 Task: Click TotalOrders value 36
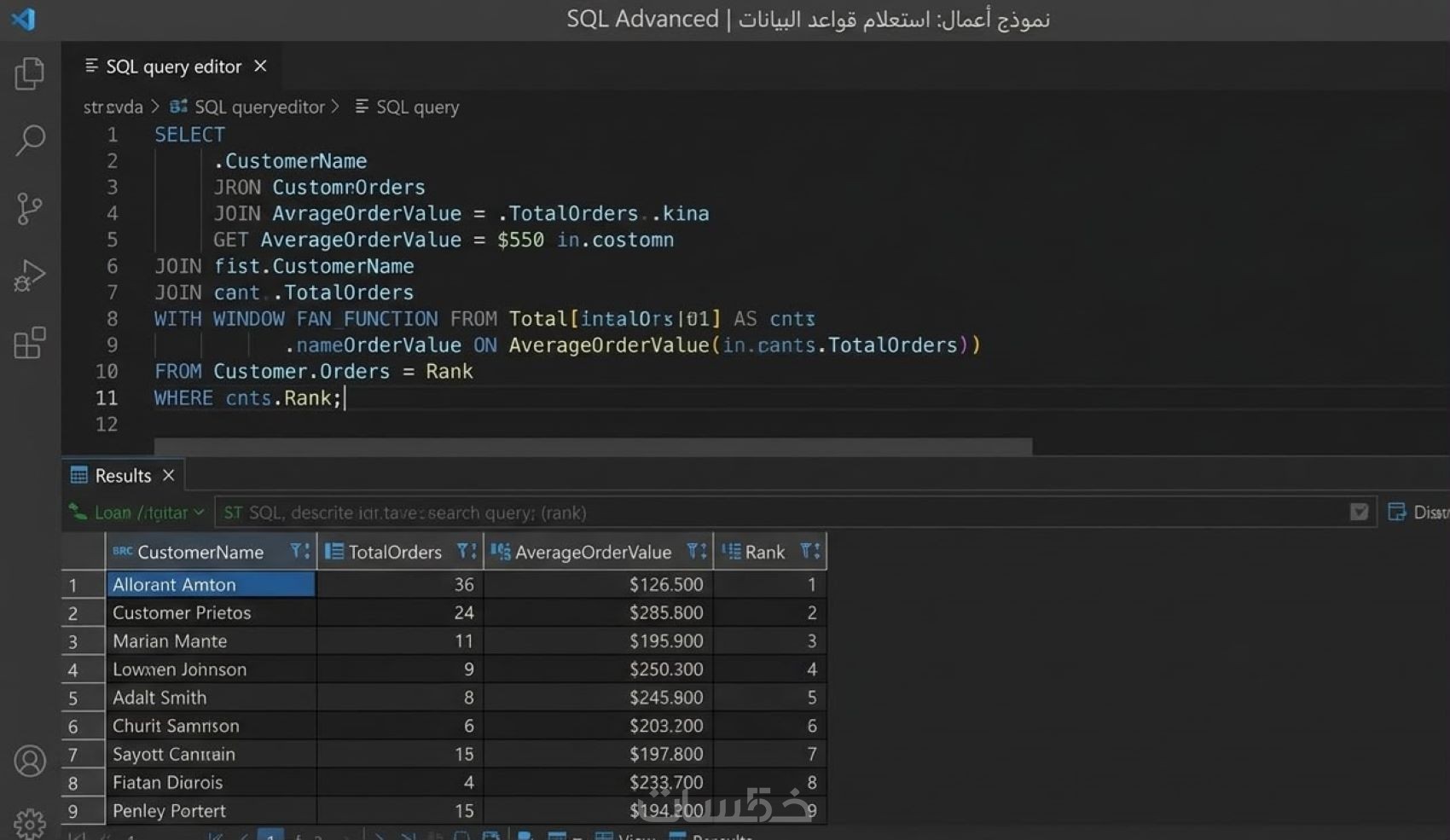click(x=400, y=584)
